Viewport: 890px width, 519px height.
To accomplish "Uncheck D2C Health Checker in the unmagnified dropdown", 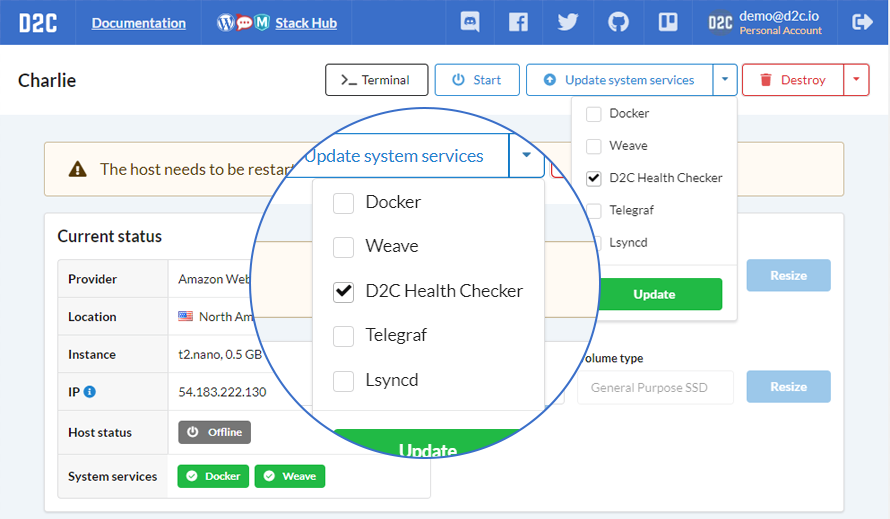I will [x=594, y=178].
